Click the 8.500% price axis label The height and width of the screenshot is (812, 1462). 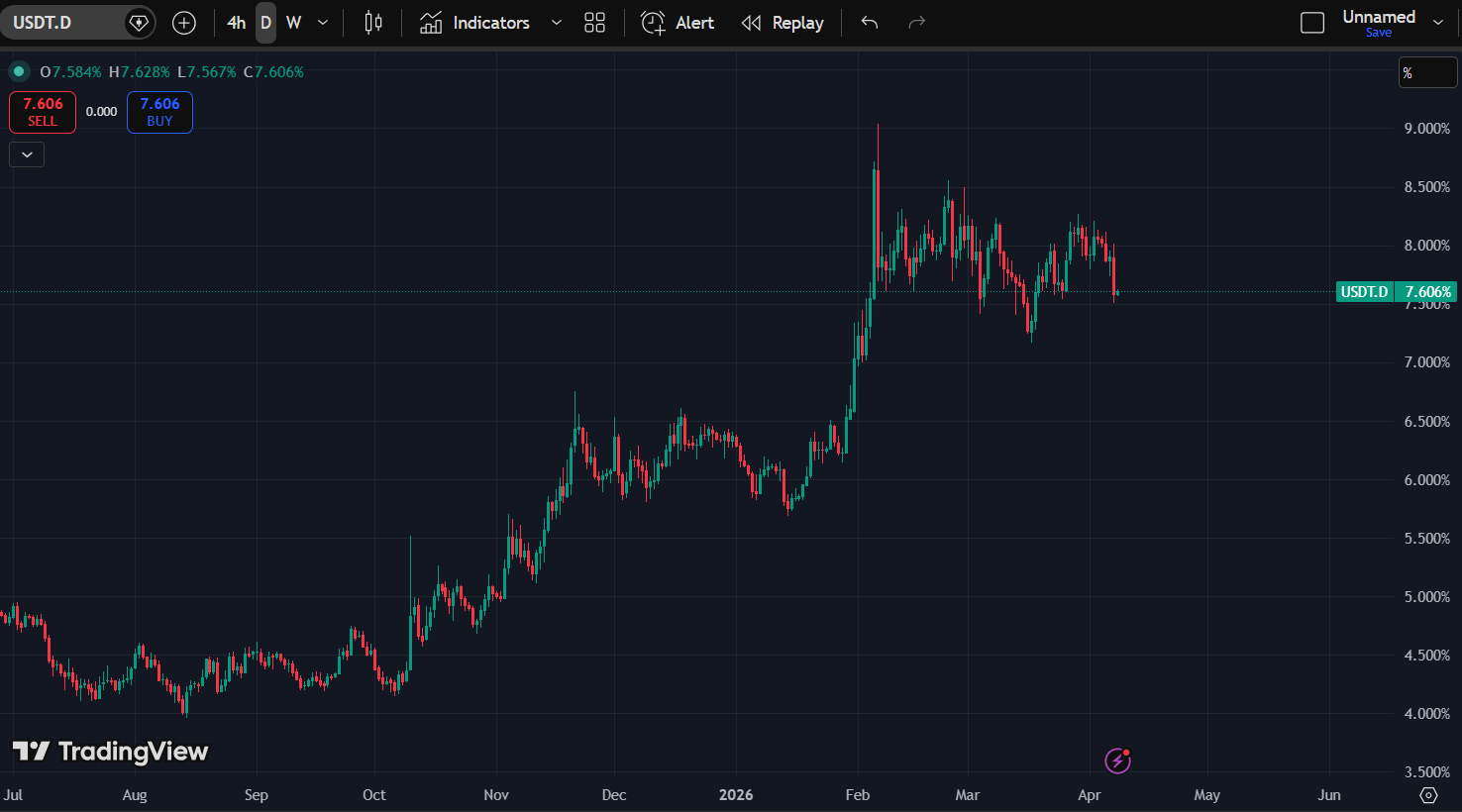pyautogui.click(x=1426, y=187)
